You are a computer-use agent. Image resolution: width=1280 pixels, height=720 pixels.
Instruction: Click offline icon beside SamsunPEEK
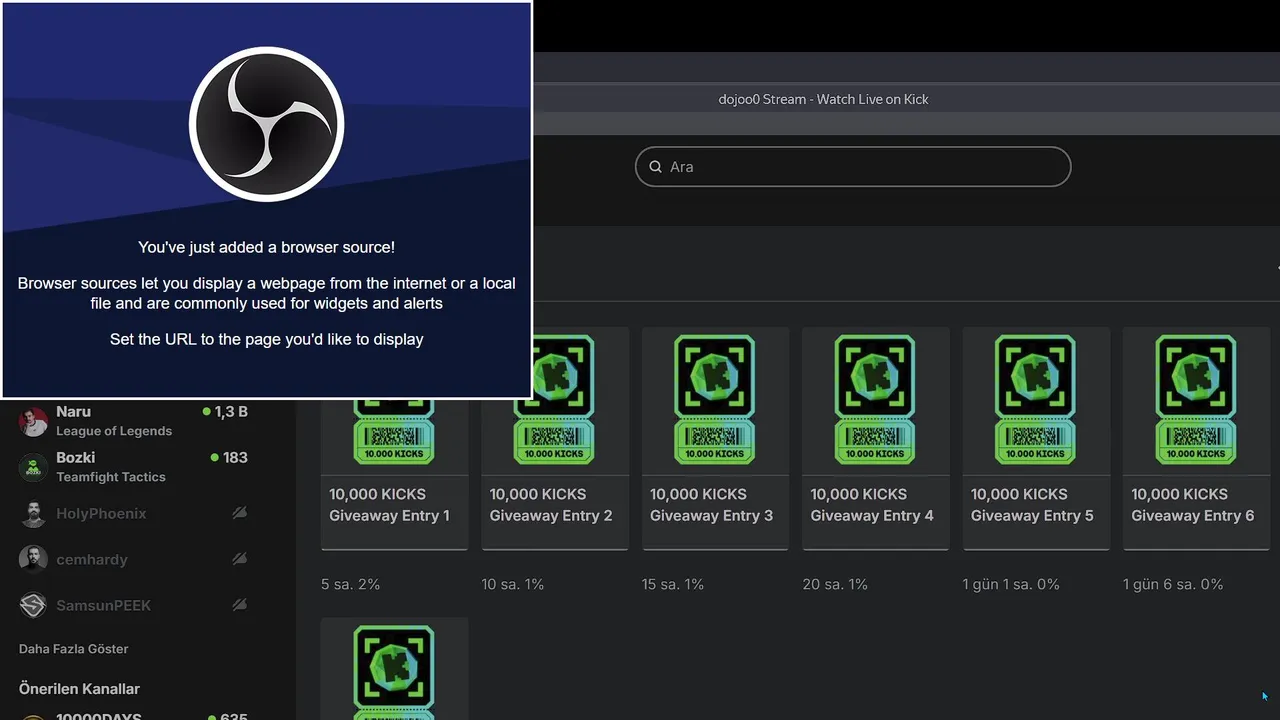click(x=239, y=605)
